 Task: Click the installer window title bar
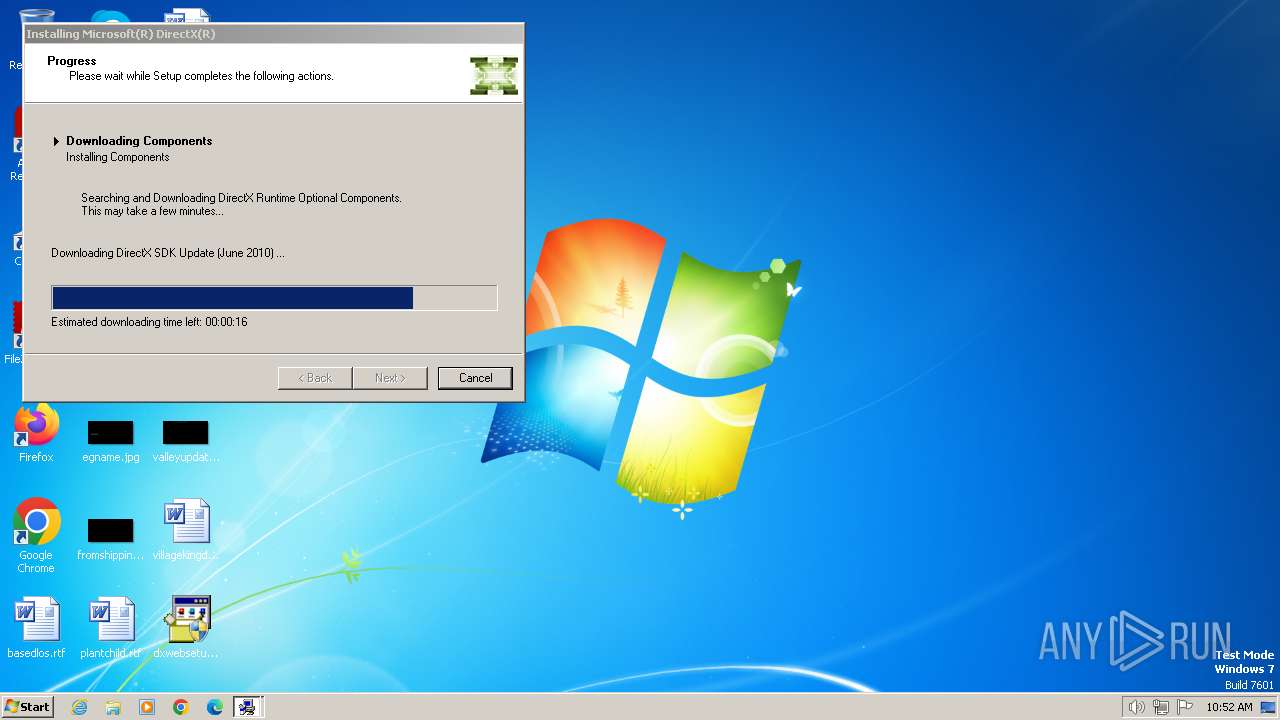pos(274,34)
